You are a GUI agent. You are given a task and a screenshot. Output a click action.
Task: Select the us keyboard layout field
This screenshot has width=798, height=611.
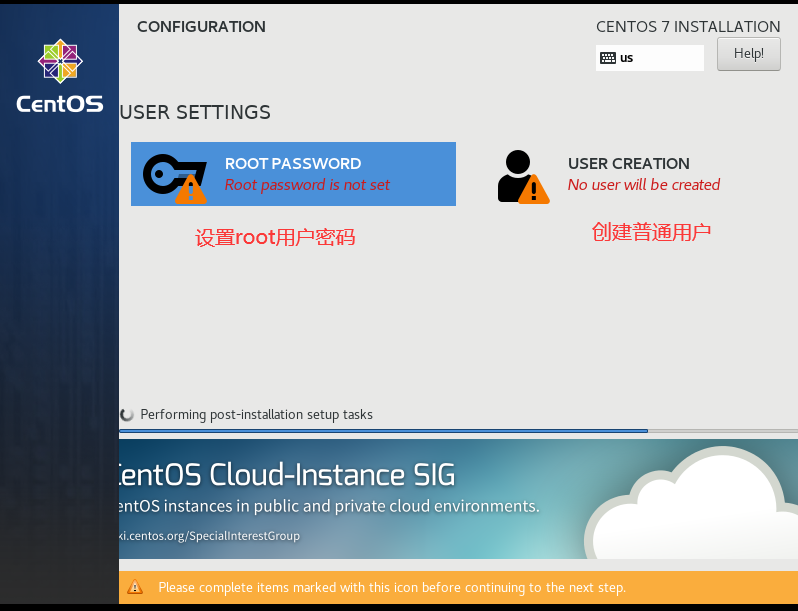point(650,58)
